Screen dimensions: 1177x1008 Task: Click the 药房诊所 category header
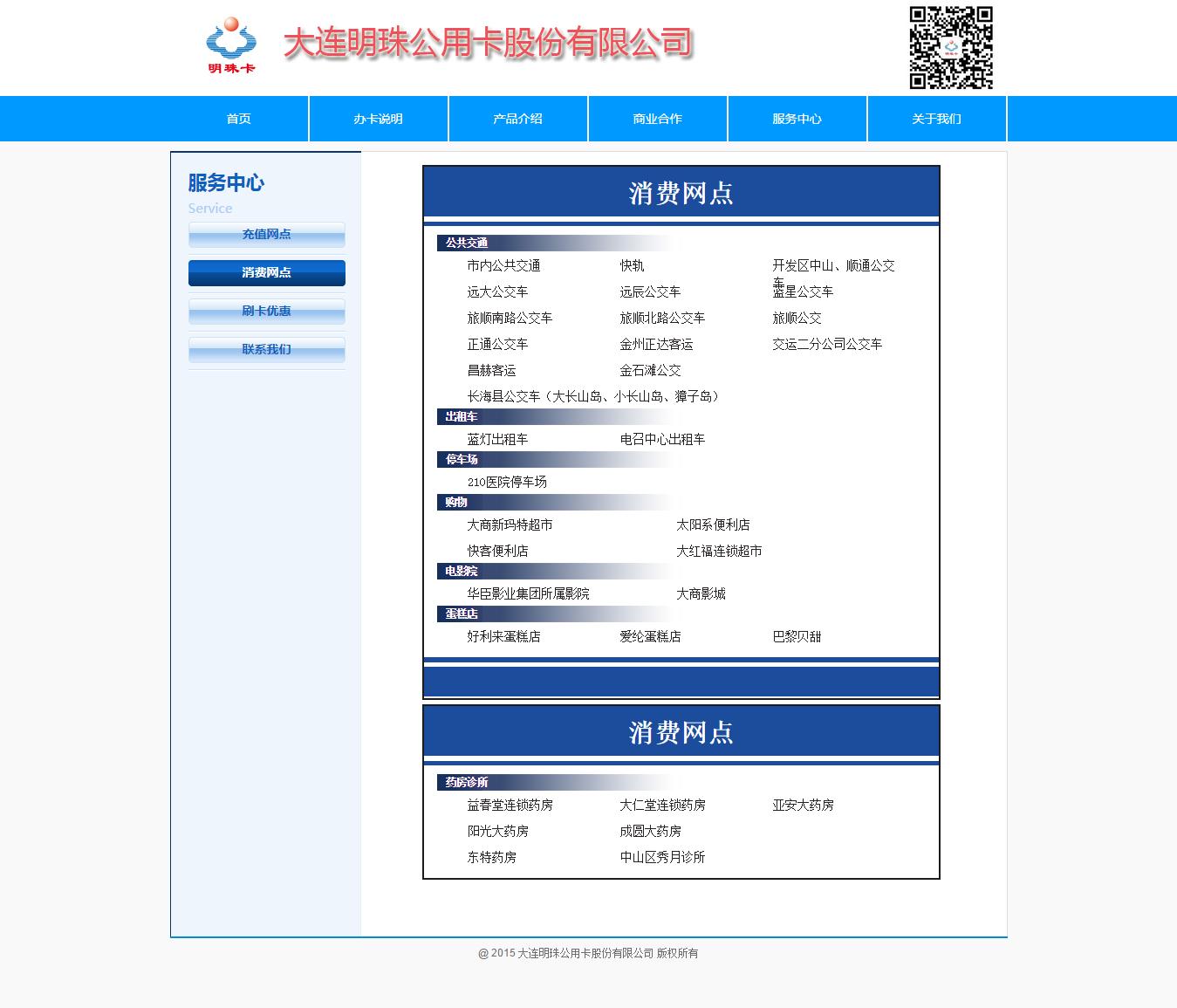(467, 782)
